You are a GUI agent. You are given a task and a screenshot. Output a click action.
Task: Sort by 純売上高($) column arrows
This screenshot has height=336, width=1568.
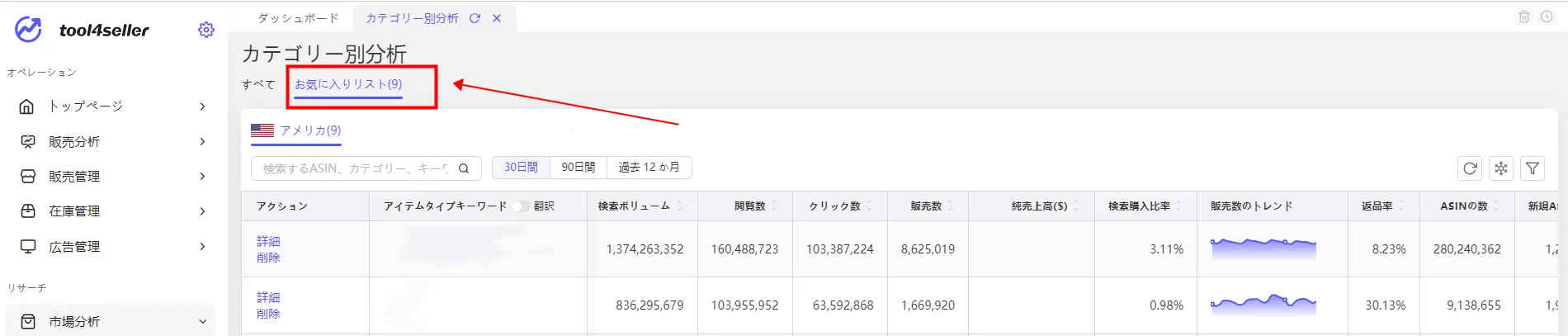(x=1076, y=206)
